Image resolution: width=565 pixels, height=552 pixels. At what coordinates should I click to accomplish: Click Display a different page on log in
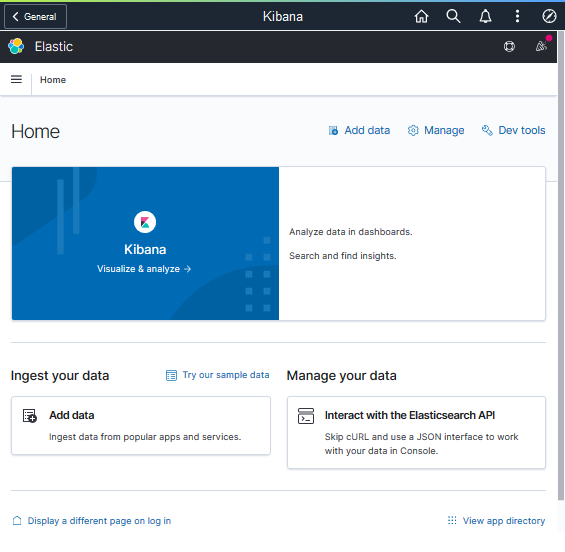pyautogui.click(x=99, y=521)
